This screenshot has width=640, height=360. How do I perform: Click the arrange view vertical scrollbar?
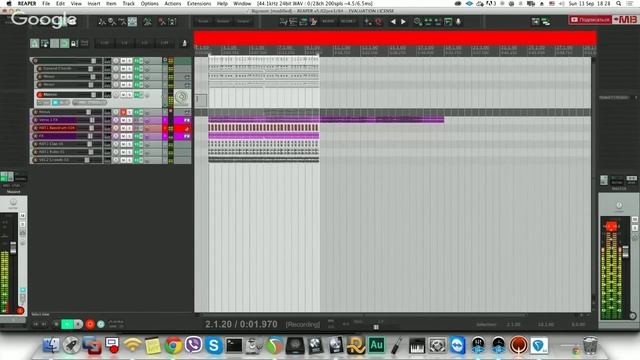[593, 184]
